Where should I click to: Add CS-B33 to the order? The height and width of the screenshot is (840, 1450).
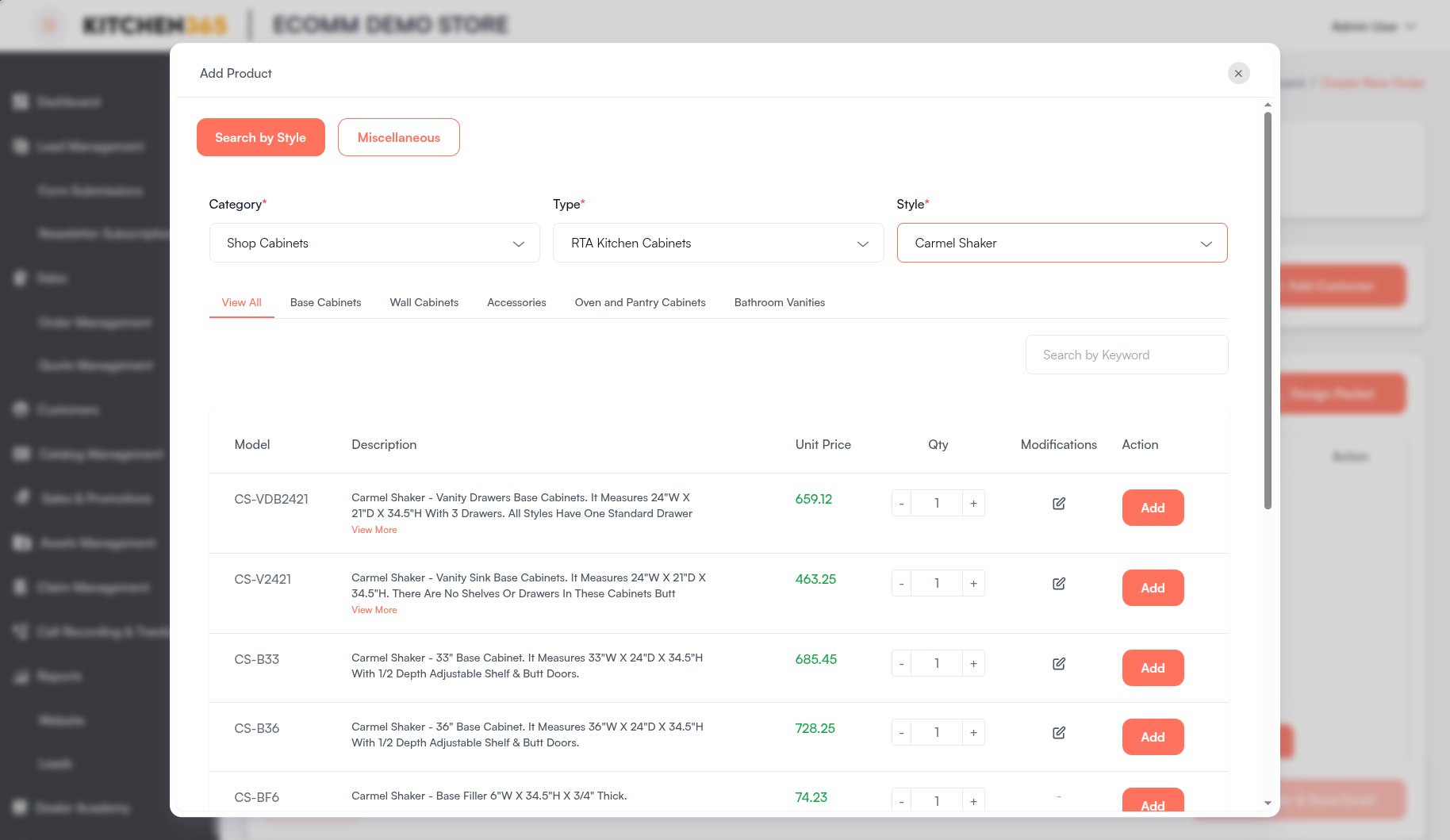pos(1153,668)
